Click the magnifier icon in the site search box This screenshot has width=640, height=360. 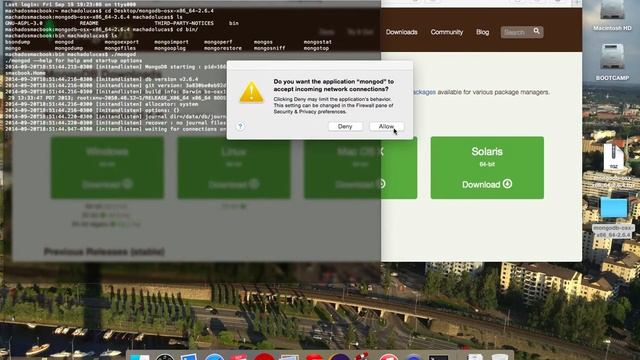[x=536, y=31]
